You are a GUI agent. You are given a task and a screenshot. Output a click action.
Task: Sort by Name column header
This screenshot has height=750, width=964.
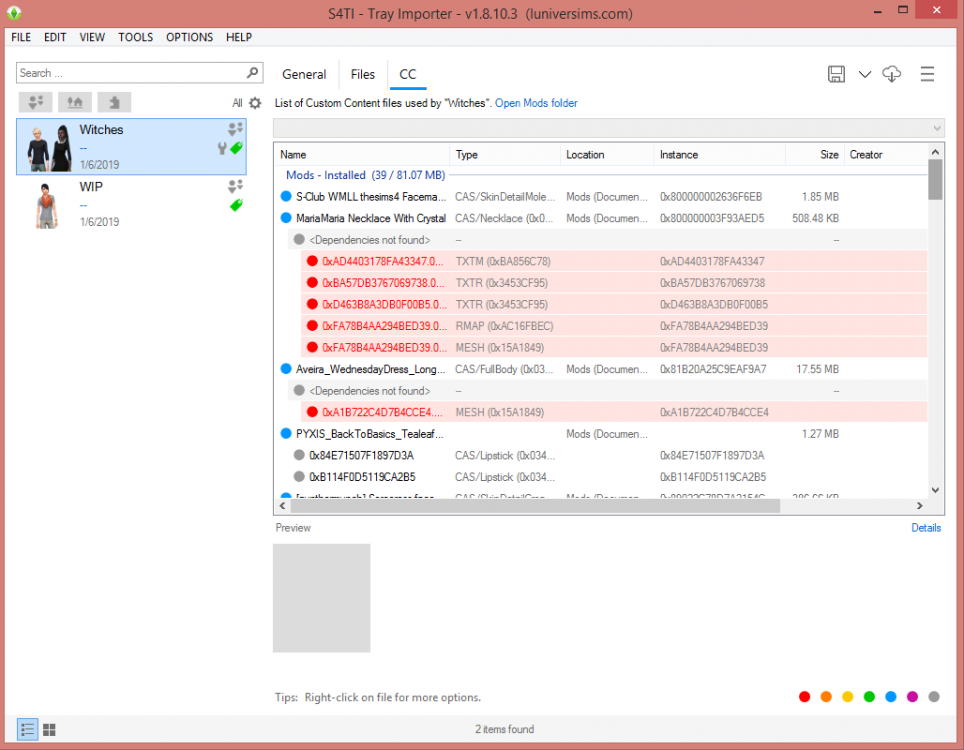[362, 154]
